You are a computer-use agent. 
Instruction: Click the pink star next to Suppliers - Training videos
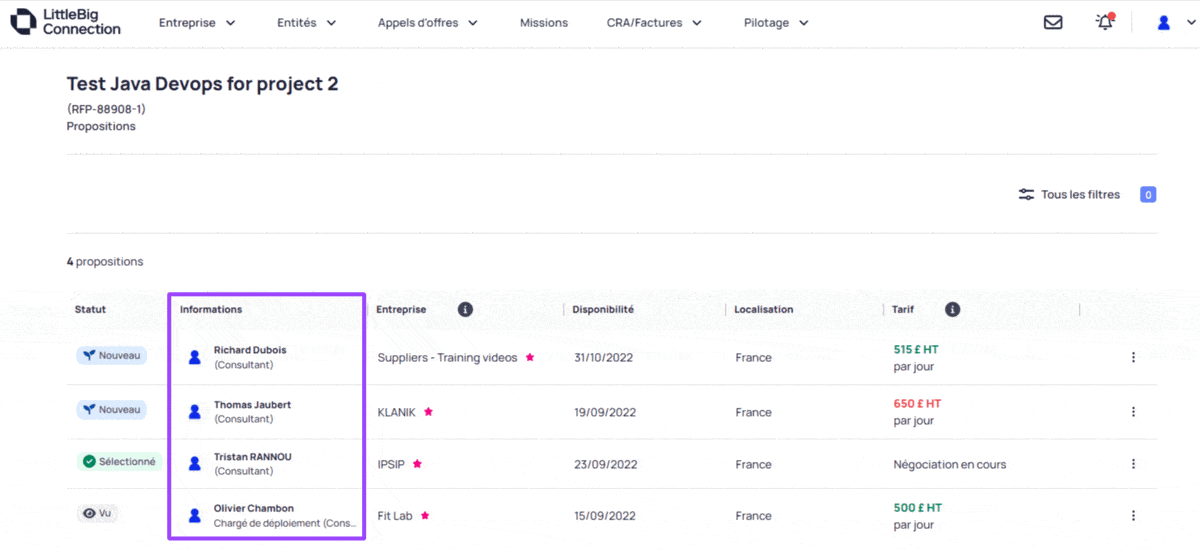tap(530, 357)
